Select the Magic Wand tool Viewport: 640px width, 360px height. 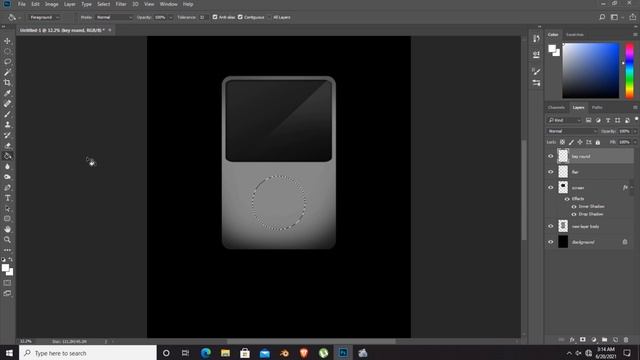click(x=7, y=72)
